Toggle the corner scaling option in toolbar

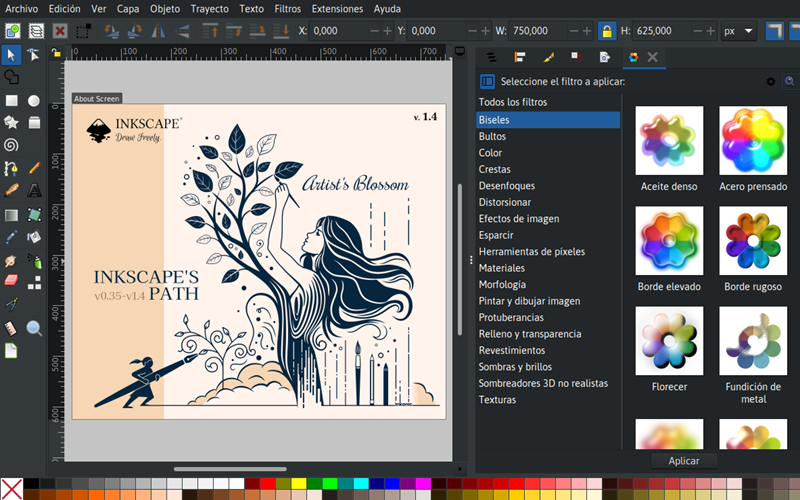[774, 31]
